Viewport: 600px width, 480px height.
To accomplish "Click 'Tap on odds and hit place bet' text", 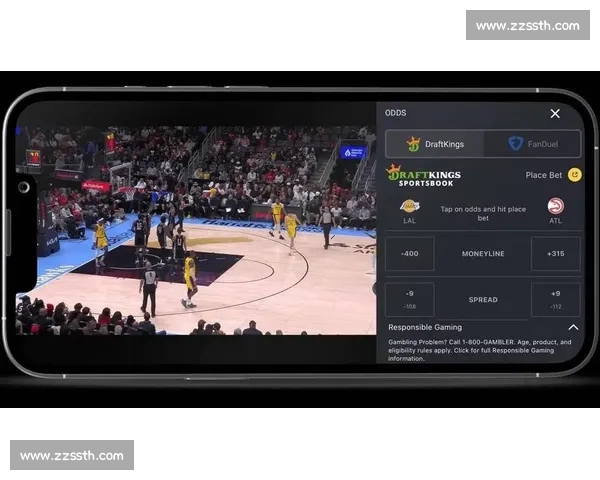I will (483, 214).
